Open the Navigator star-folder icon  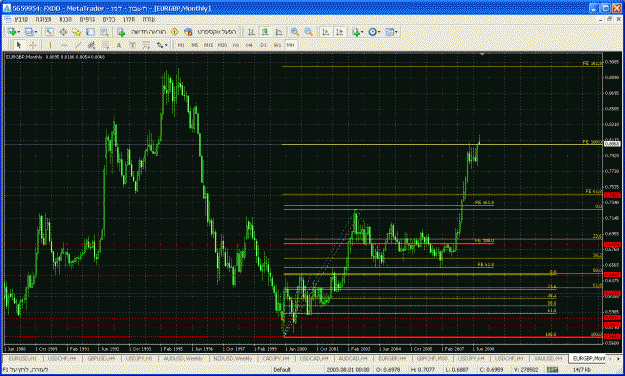pyautogui.click(x=77, y=32)
